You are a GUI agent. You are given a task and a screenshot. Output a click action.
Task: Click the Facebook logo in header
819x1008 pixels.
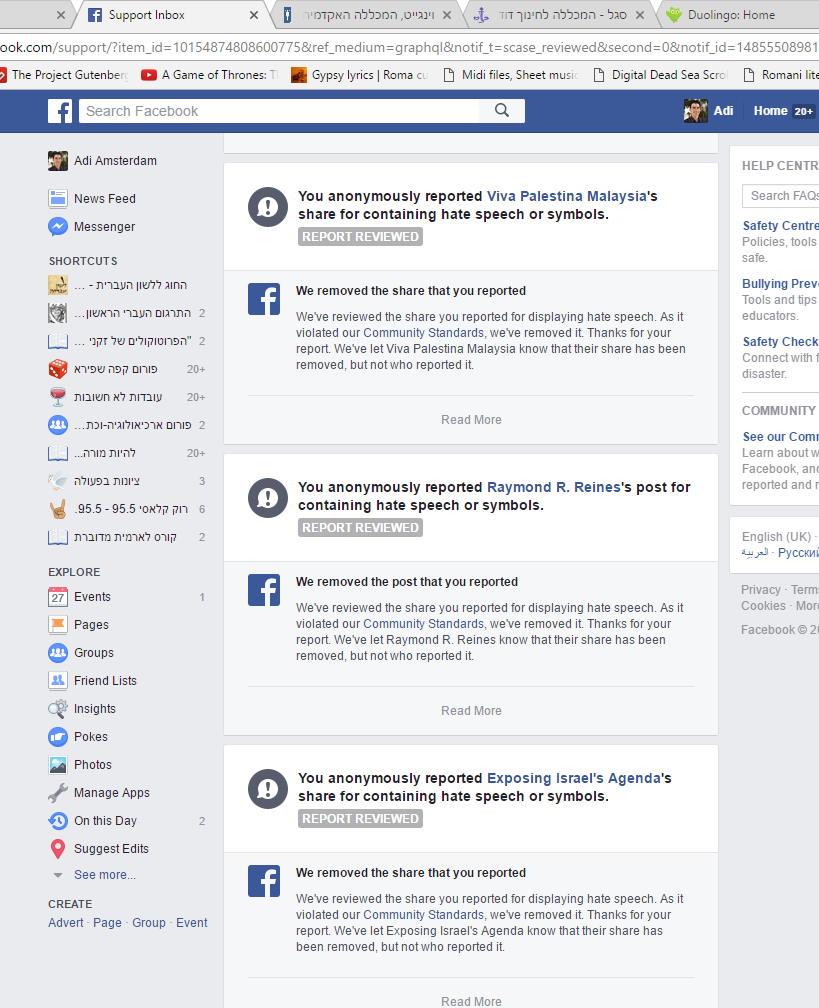tap(60, 111)
